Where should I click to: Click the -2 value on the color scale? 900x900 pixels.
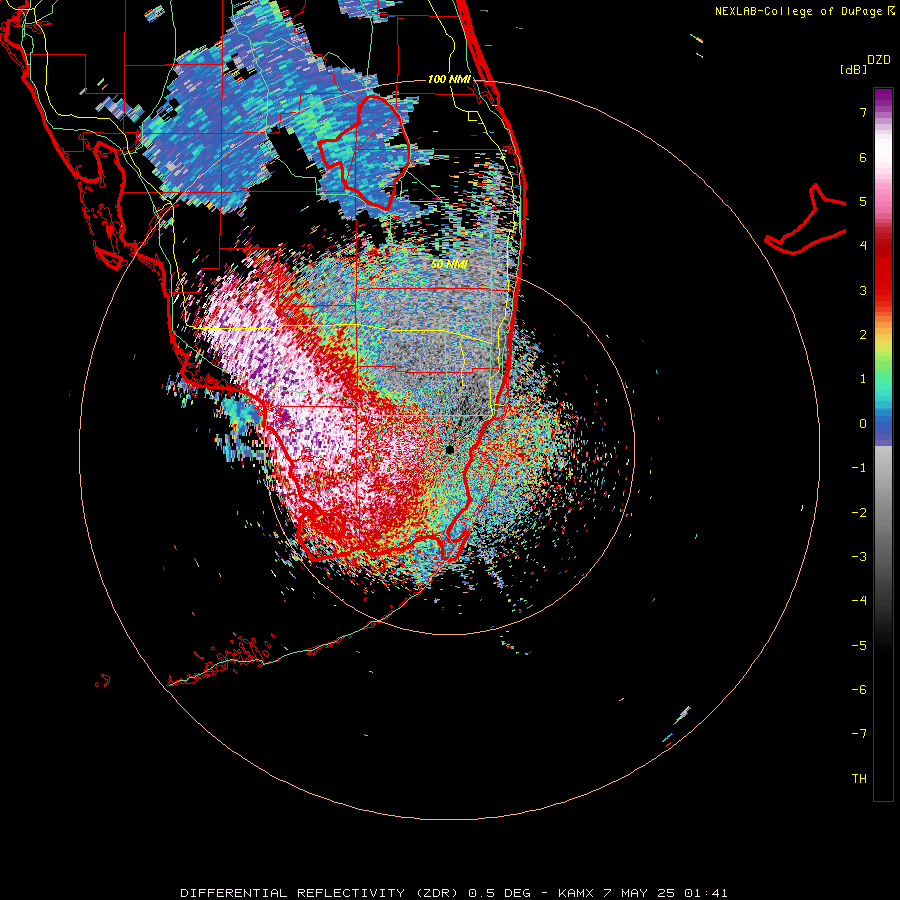(x=859, y=513)
